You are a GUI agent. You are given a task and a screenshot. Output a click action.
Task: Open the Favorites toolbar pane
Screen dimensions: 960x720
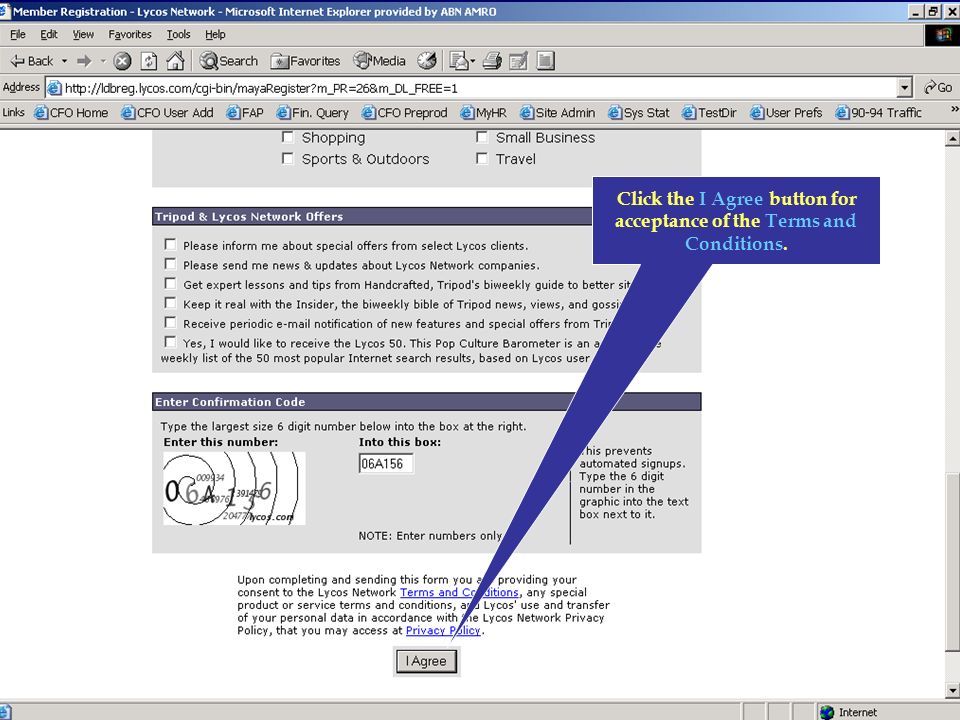(x=306, y=61)
